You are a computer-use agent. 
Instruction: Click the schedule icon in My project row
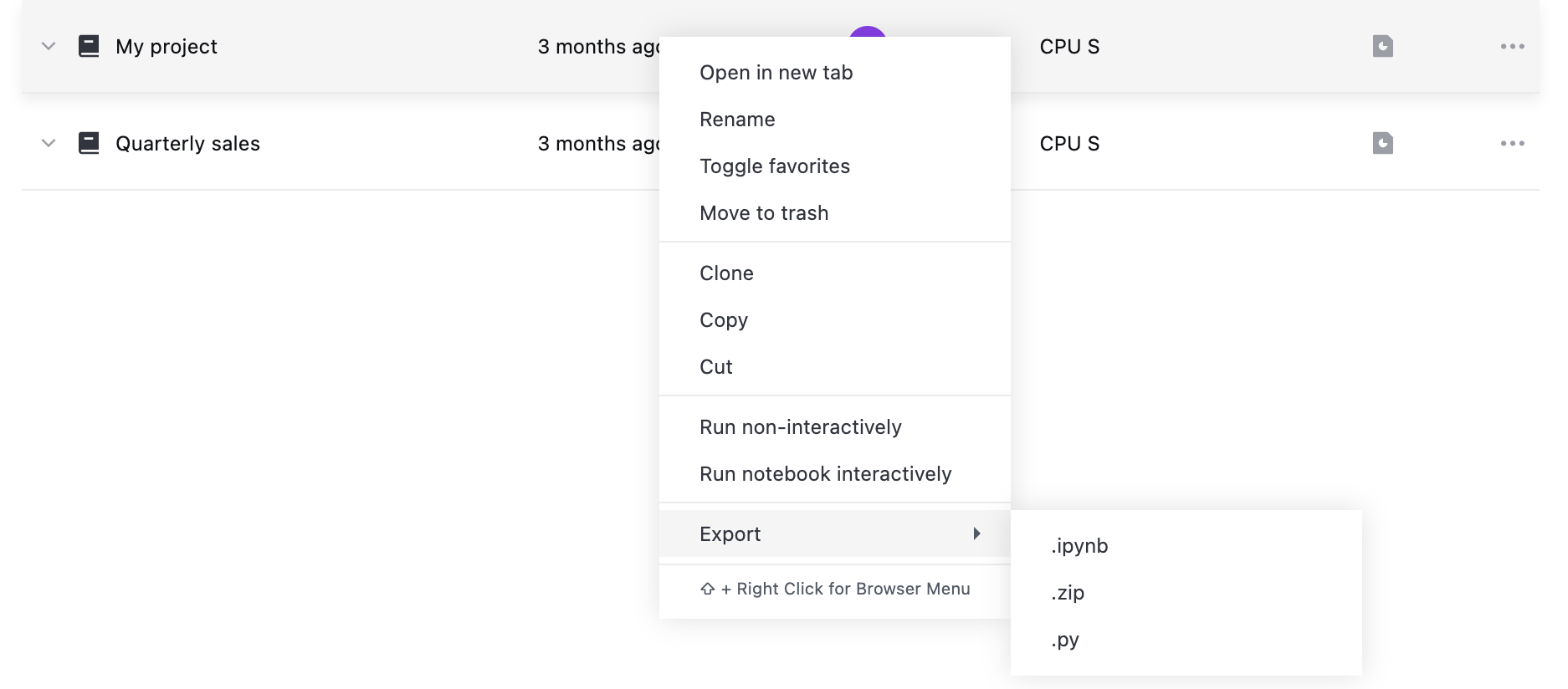(x=1382, y=46)
